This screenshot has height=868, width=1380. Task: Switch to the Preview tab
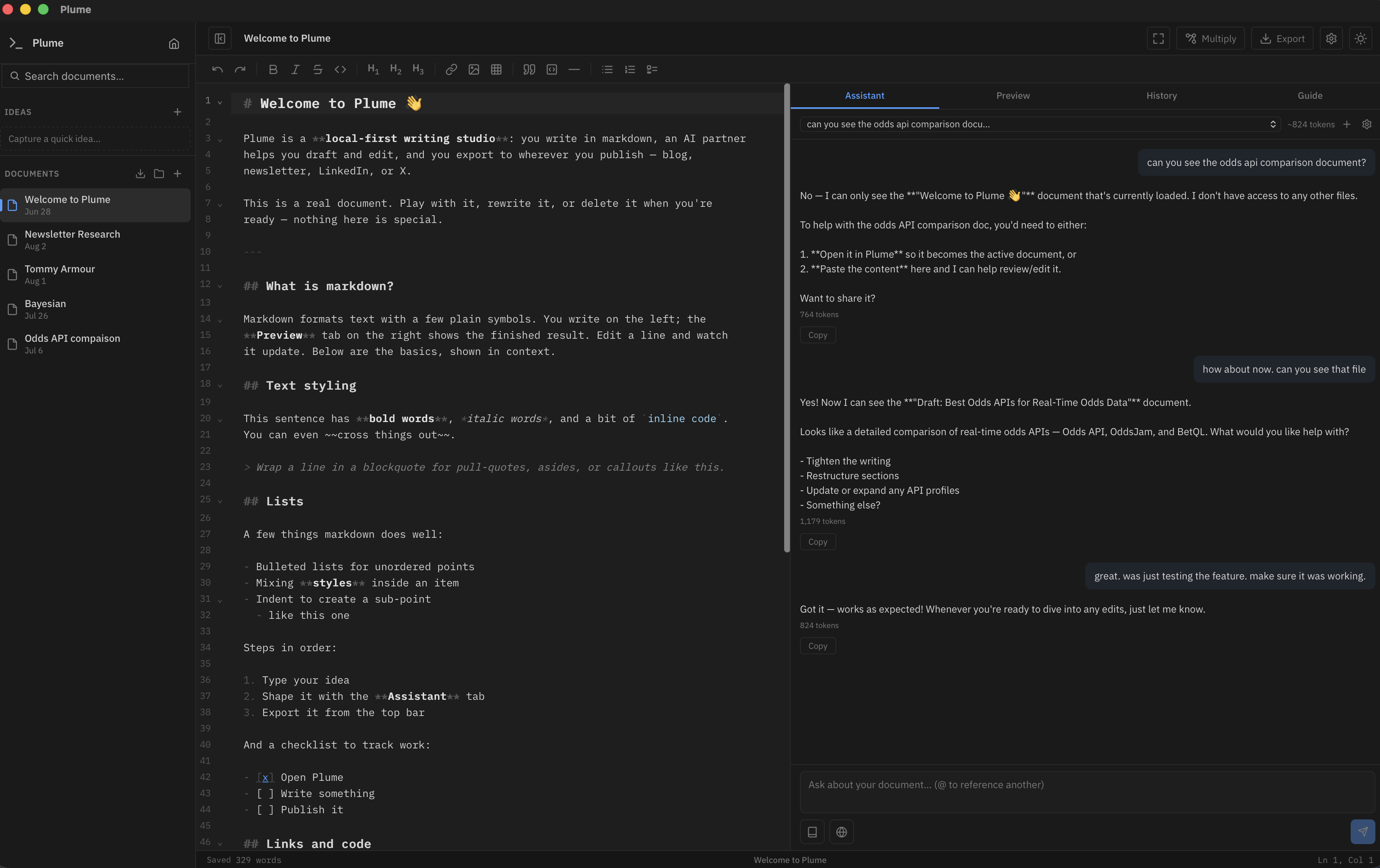click(x=1013, y=96)
